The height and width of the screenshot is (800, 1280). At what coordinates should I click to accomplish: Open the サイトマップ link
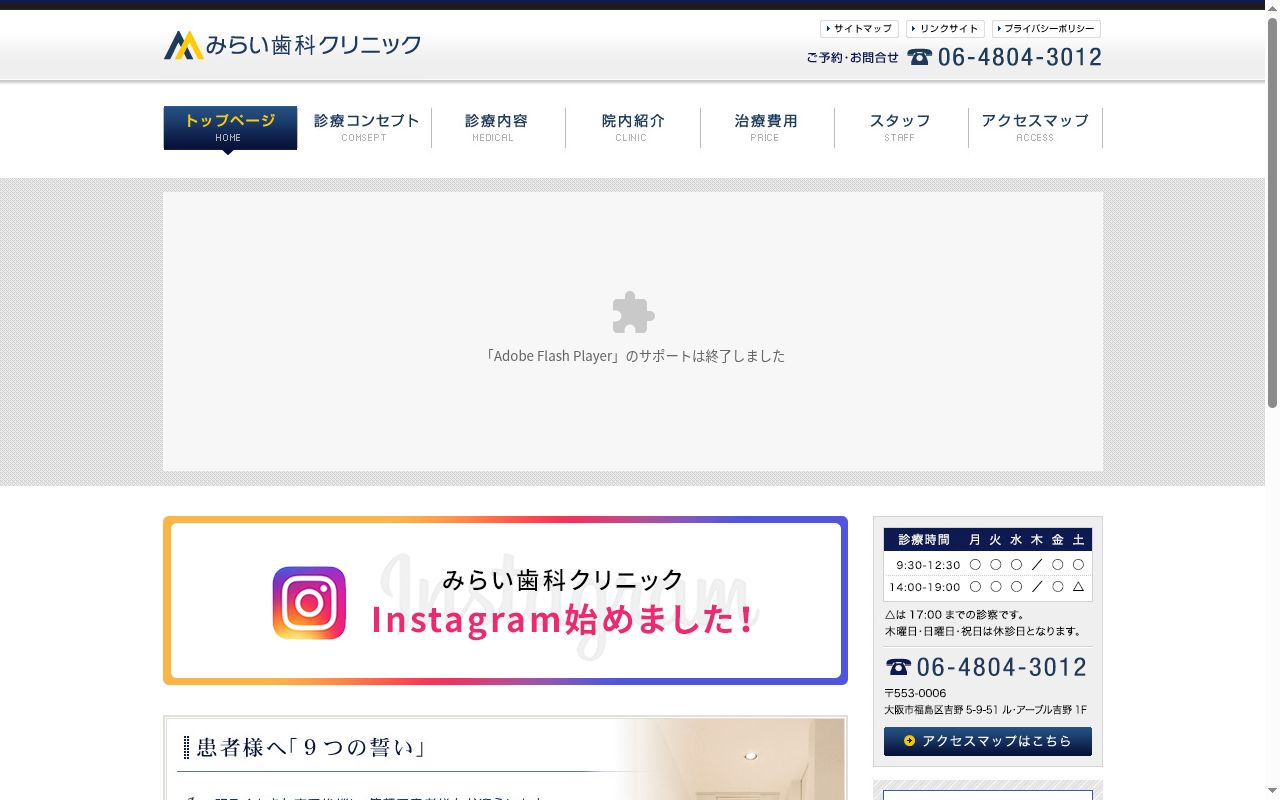point(859,29)
